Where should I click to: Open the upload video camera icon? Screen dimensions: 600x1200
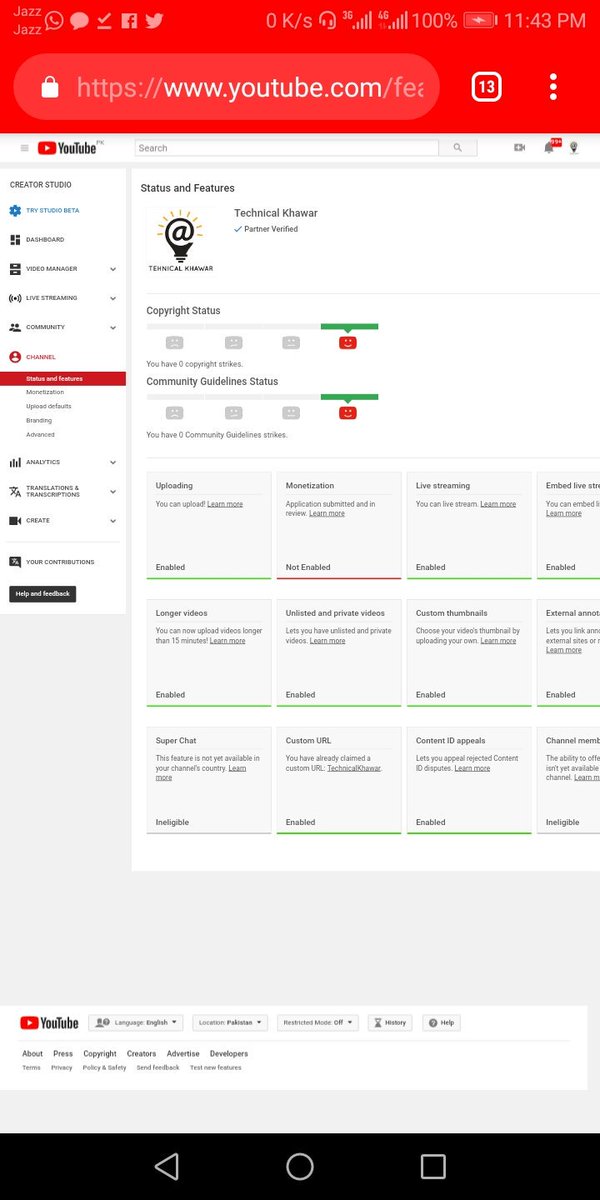(x=520, y=148)
